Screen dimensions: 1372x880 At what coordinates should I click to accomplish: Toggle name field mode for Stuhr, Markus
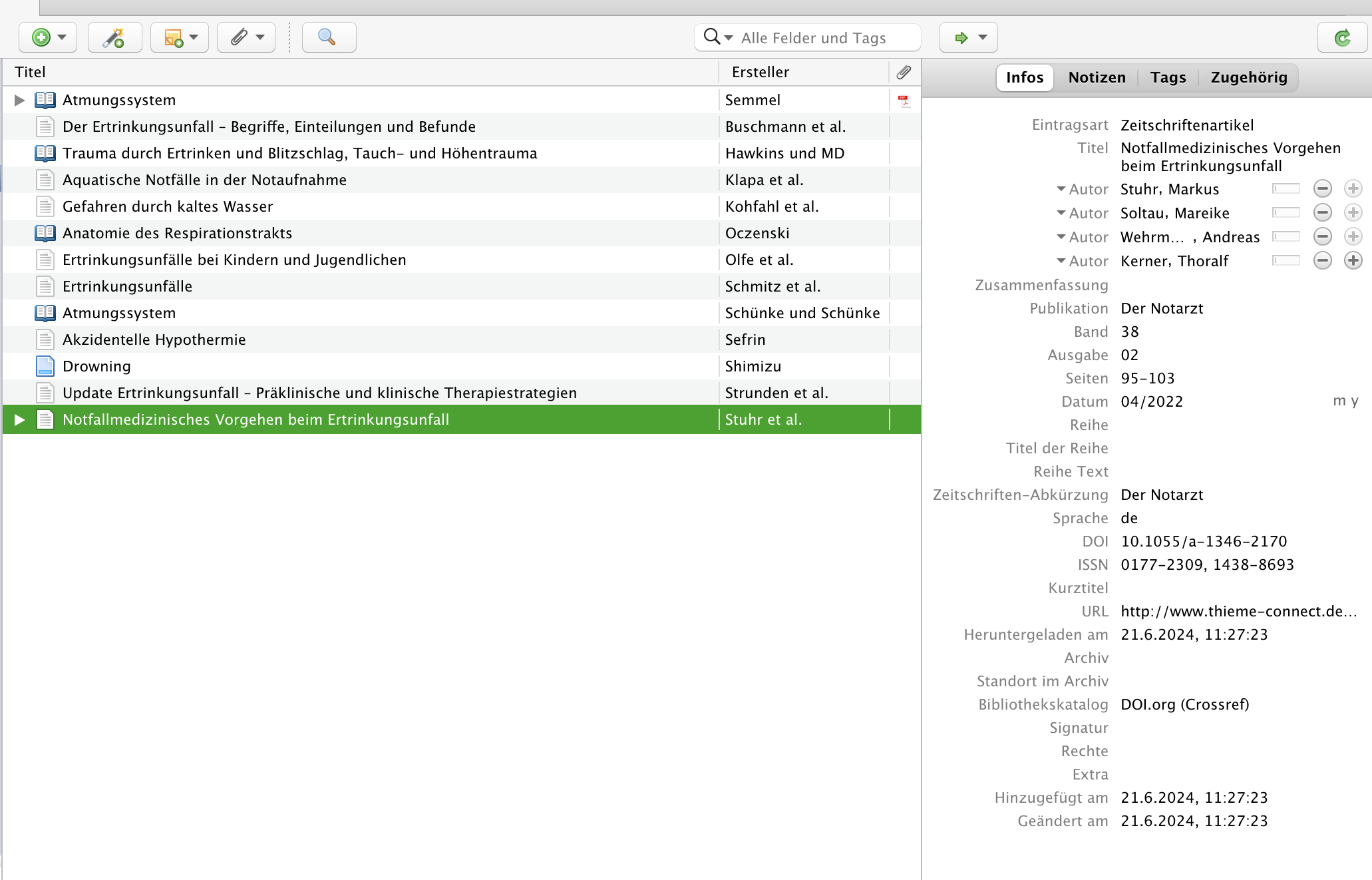(1286, 189)
